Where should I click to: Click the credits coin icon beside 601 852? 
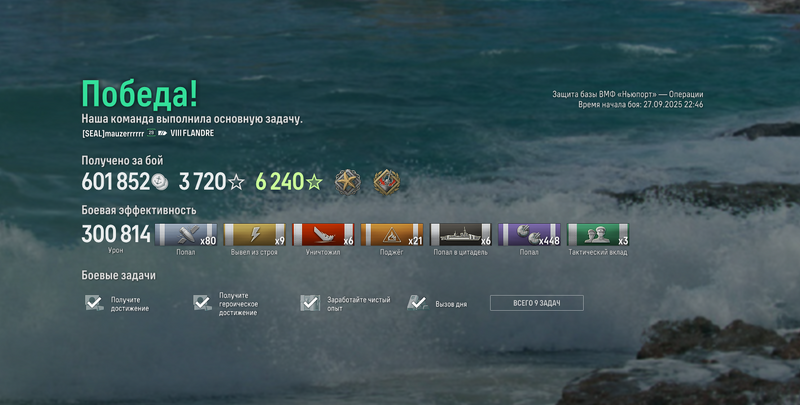160,182
